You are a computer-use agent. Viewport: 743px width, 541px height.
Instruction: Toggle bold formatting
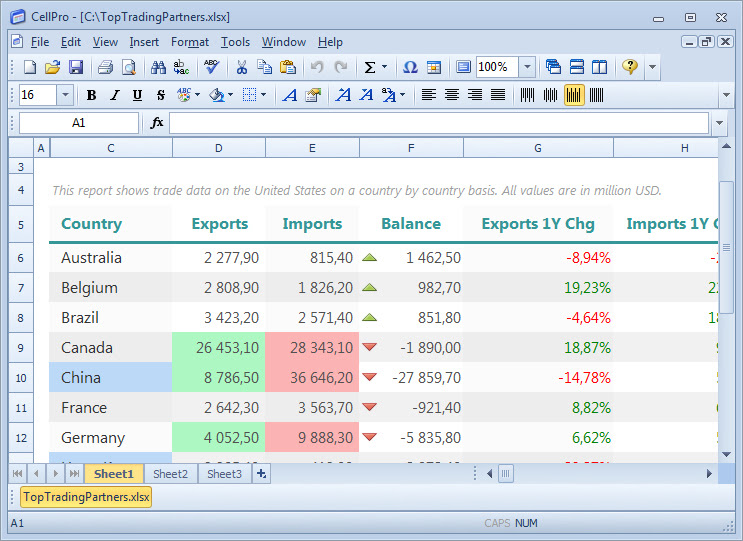point(92,95)
